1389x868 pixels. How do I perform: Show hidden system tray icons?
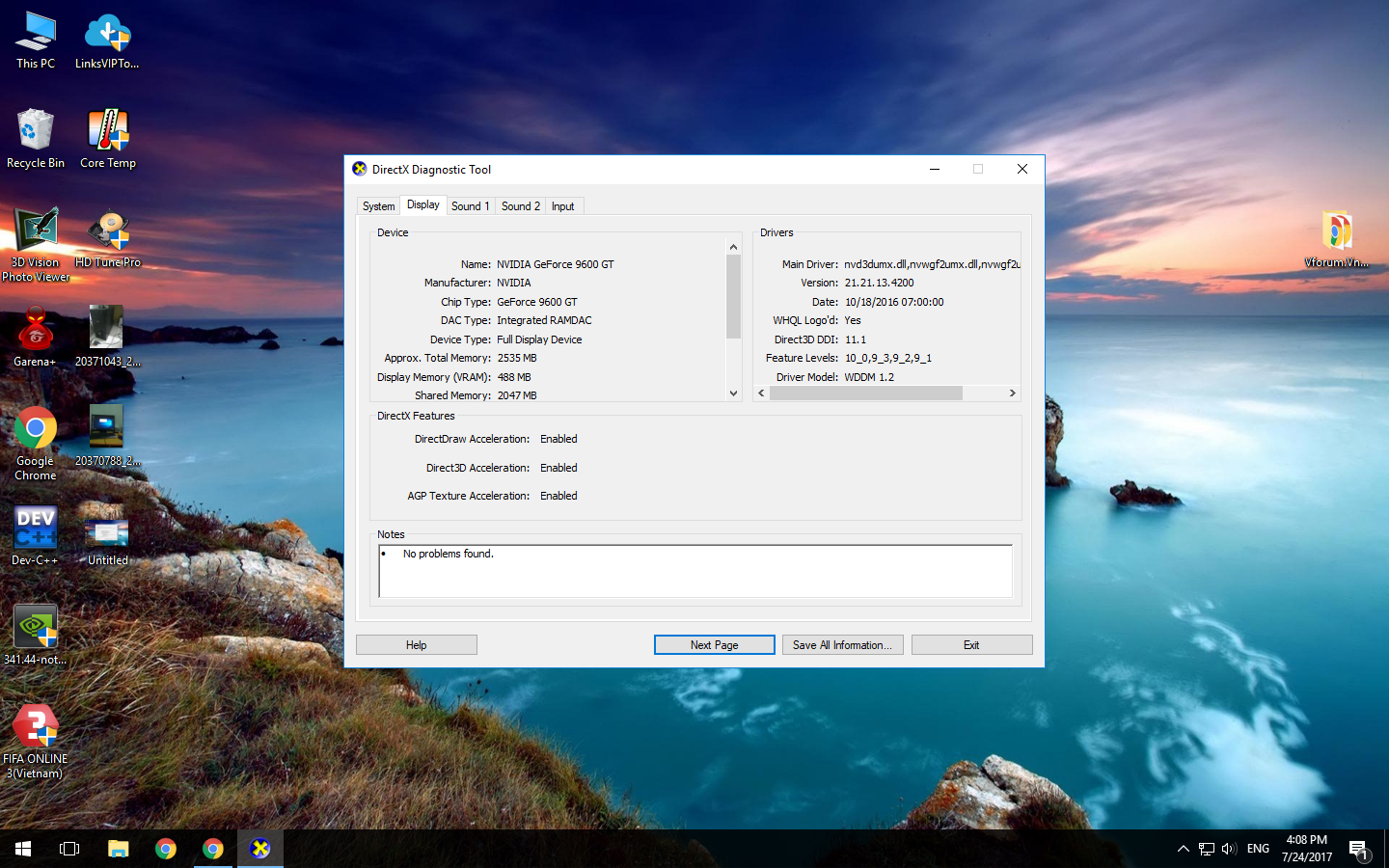[x=1183, y=849]
